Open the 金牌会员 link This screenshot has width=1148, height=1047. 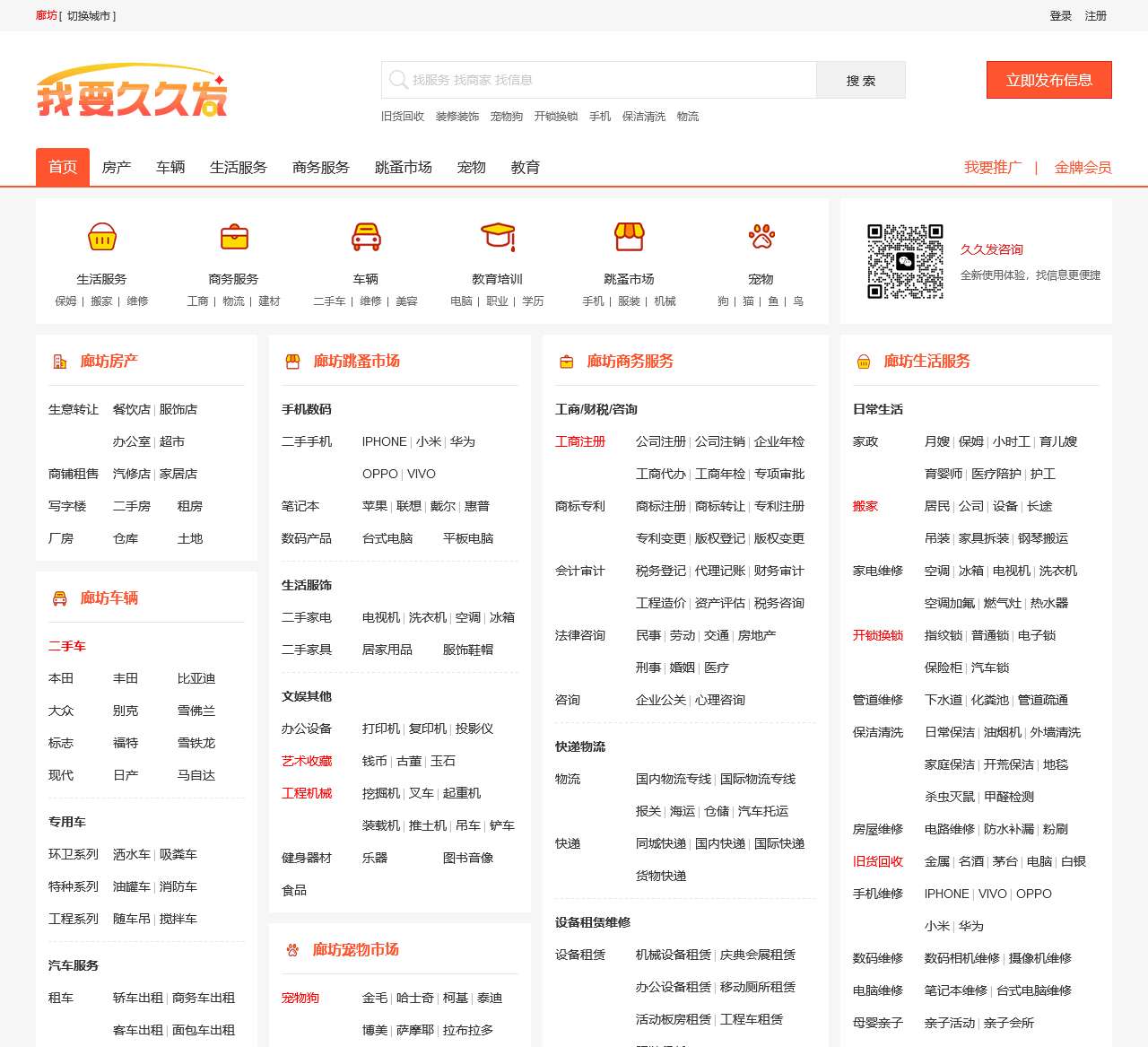[x=1083, y=167]
